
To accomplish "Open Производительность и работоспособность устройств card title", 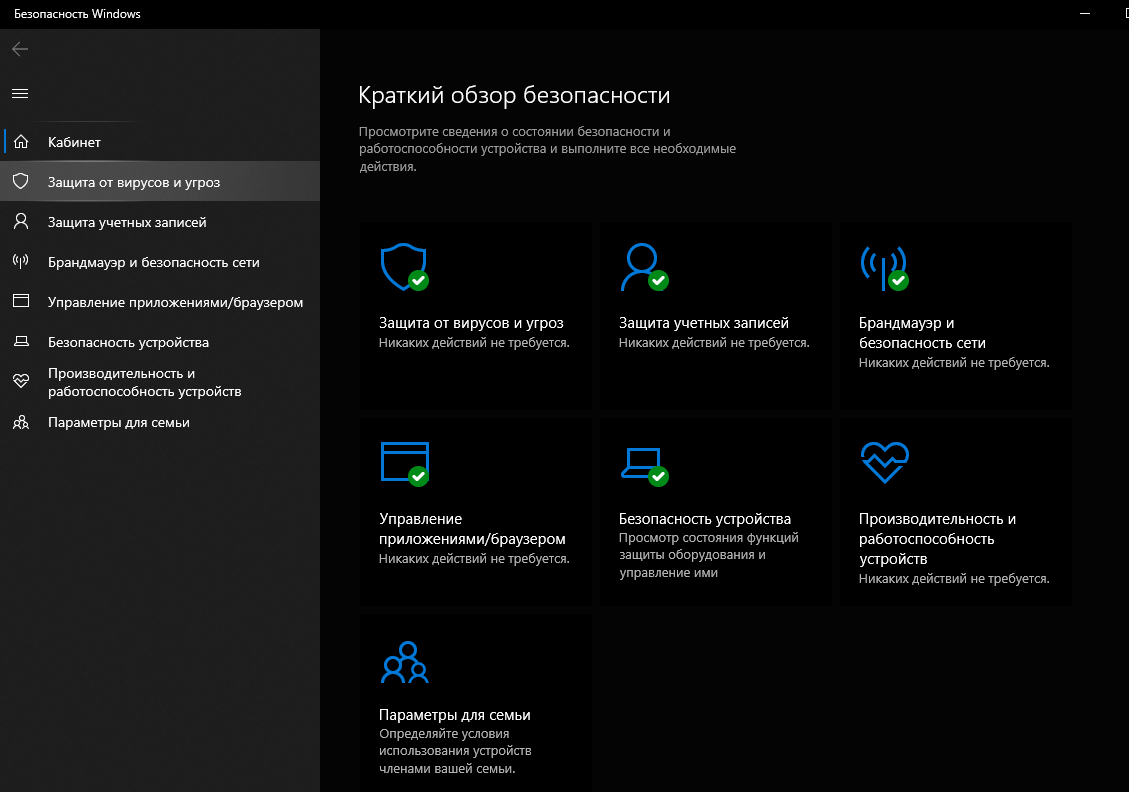I will [x=937, y=539].
